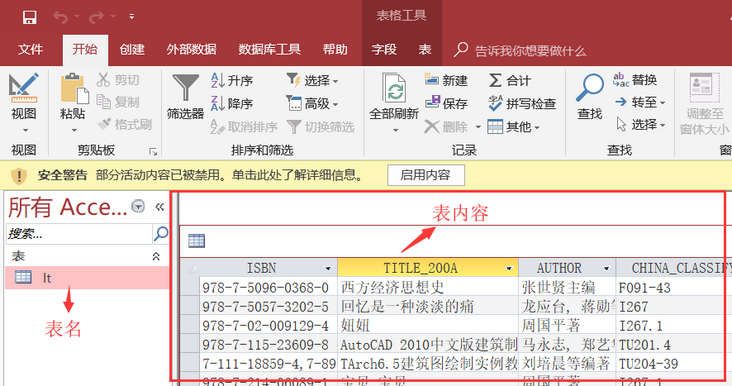The height and width of the screenshot is (386, 732).
Task: Click the navigation search magnifier icon
Action: 161,233
